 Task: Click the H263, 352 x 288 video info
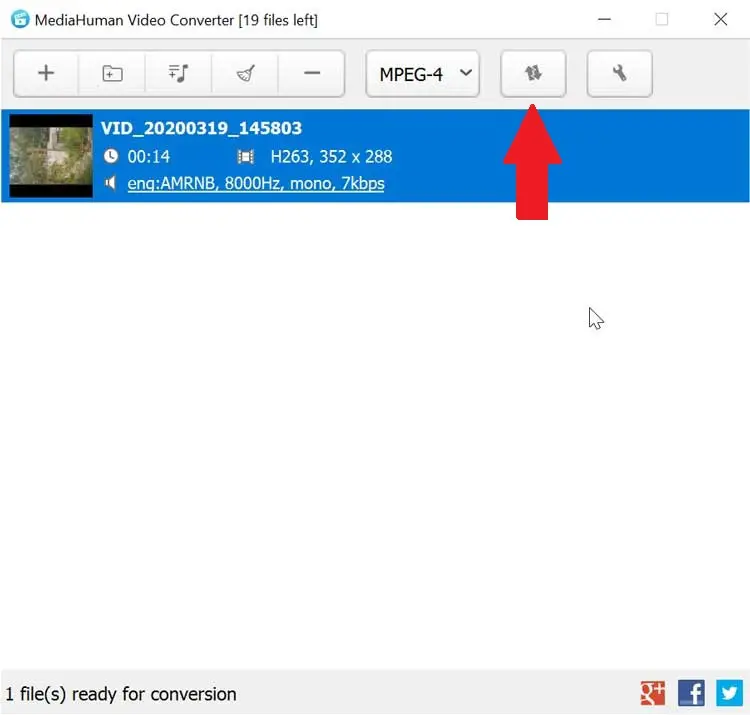pos(331,156)
